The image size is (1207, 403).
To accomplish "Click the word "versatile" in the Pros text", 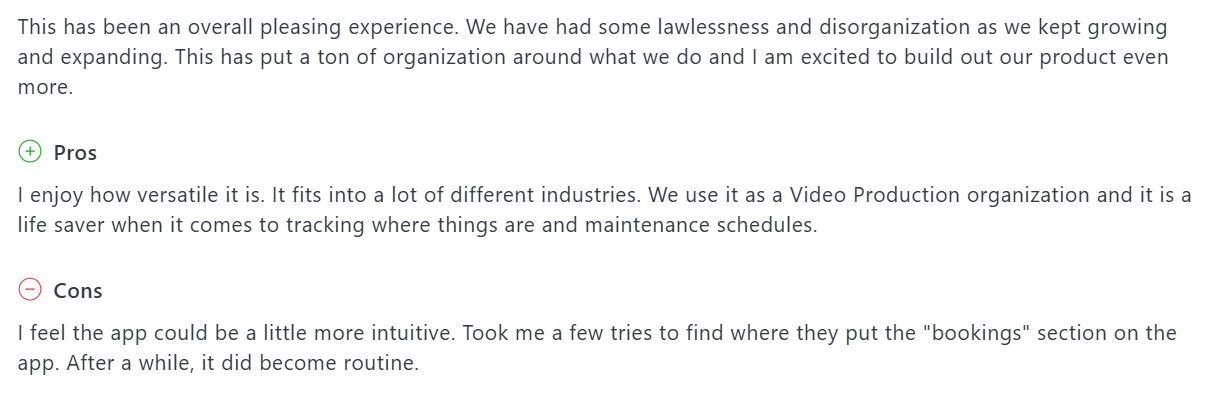I will 162,195.
